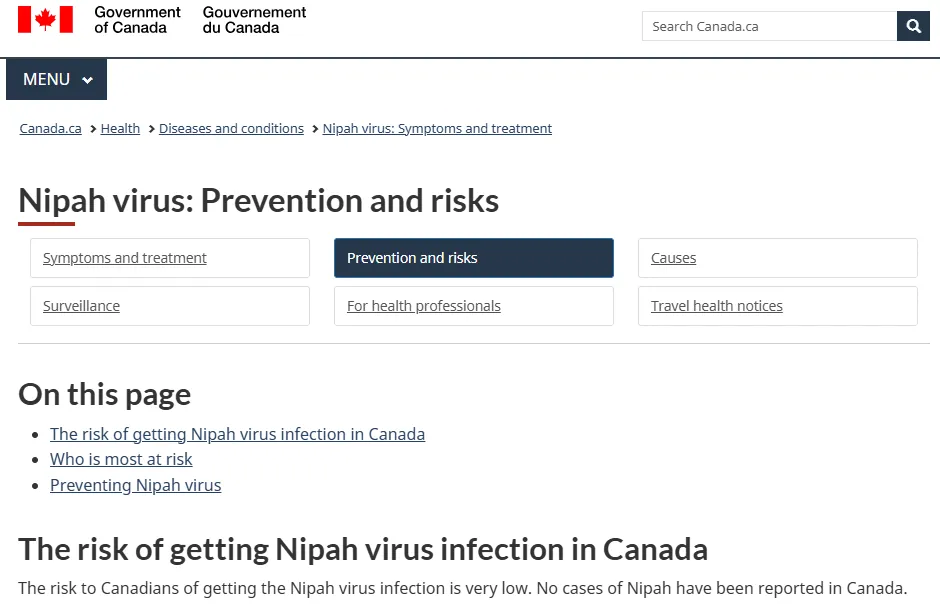Jump to Who is most at risk
The image size is (940, 613).
[121, 460]
